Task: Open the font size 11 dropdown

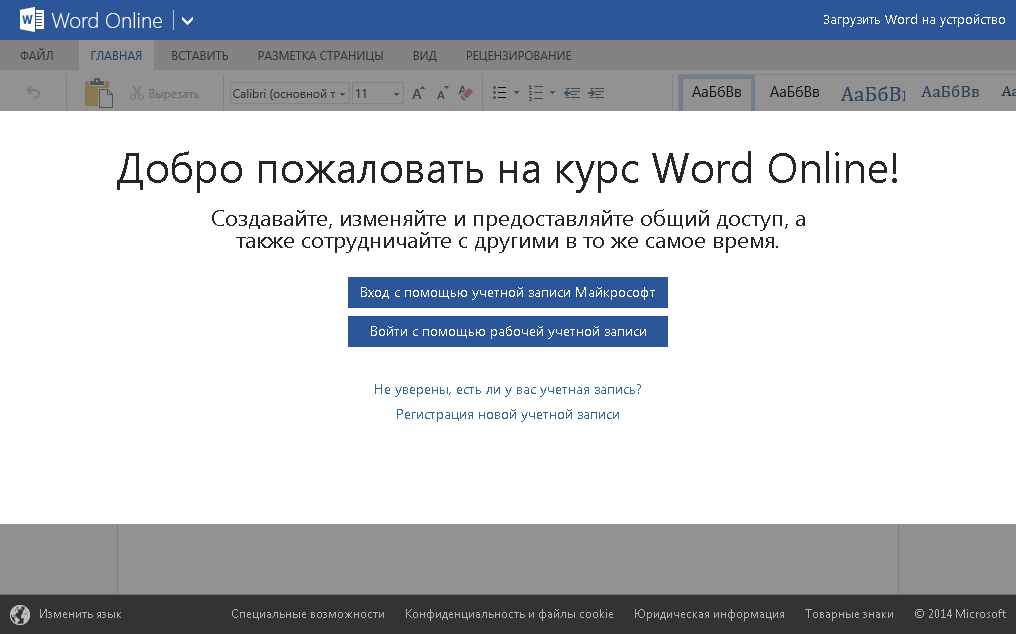Action: coord(396,94)
